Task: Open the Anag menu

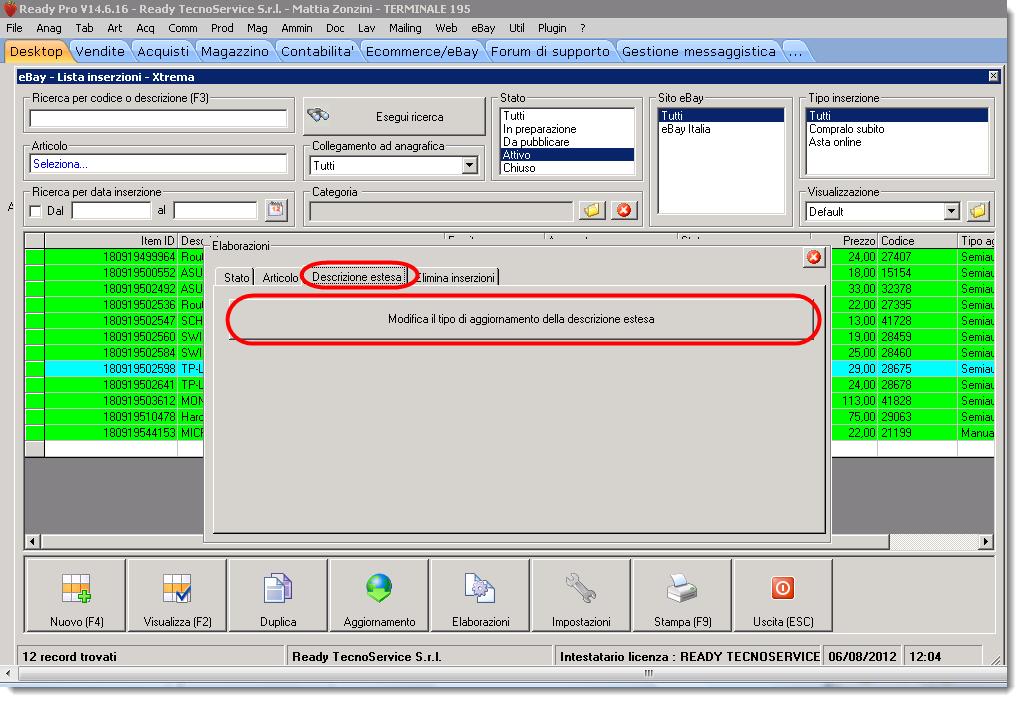Action: 49,28
